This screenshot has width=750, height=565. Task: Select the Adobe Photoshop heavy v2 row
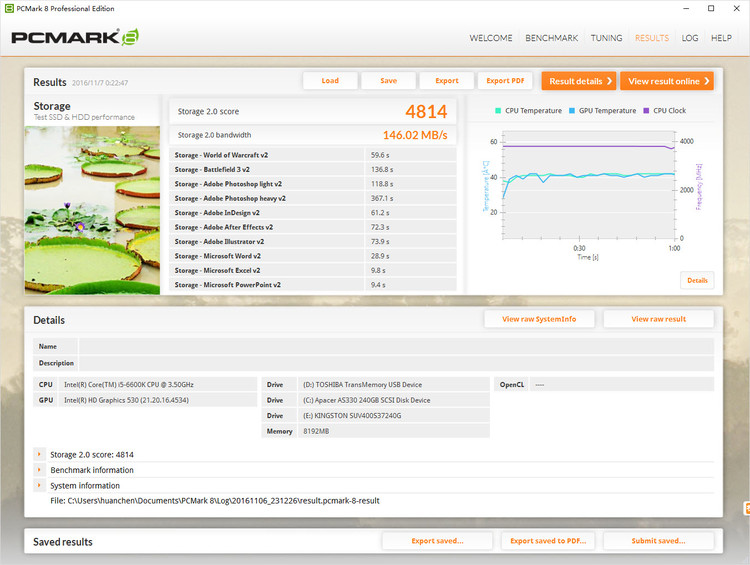313,198
